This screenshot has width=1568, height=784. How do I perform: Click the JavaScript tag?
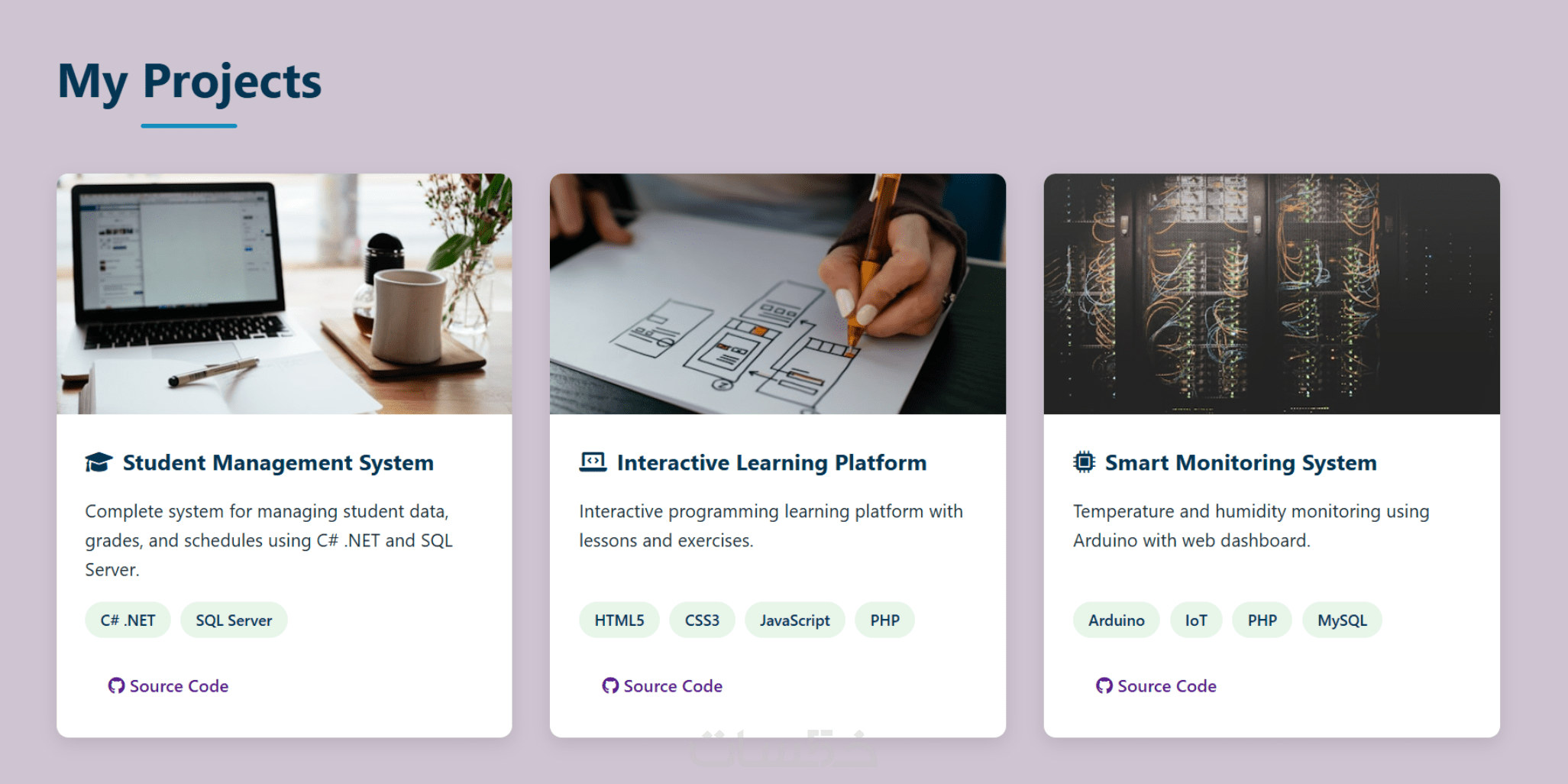(x=794, y=620)
